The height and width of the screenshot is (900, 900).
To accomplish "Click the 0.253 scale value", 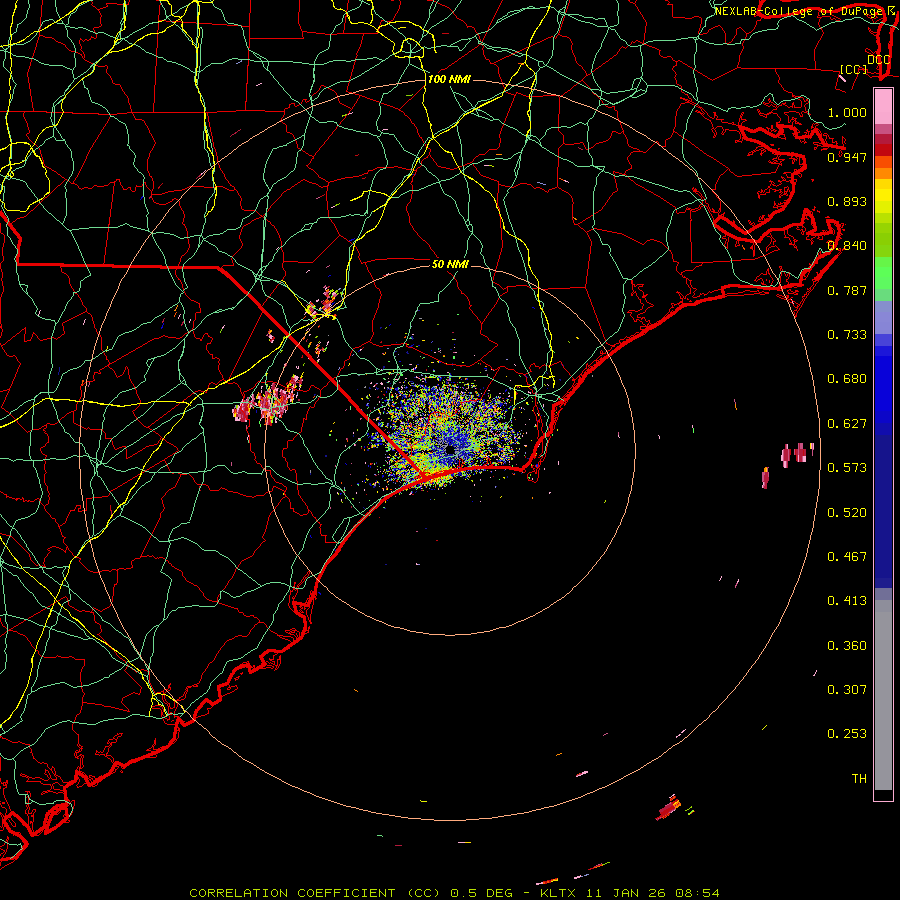I will click(x=847, y=734).
